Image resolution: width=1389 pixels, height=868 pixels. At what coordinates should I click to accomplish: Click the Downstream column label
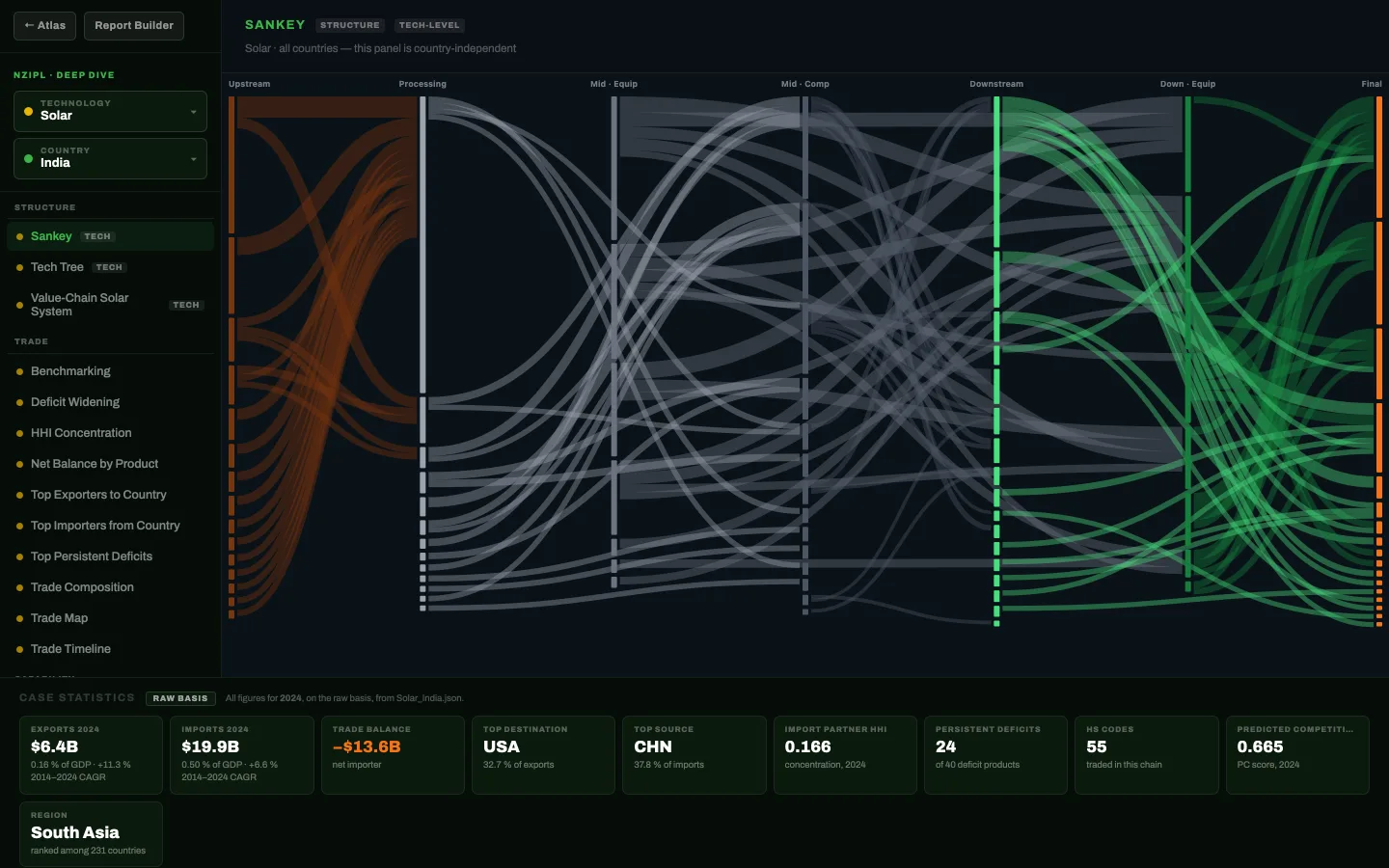point(996,84)
